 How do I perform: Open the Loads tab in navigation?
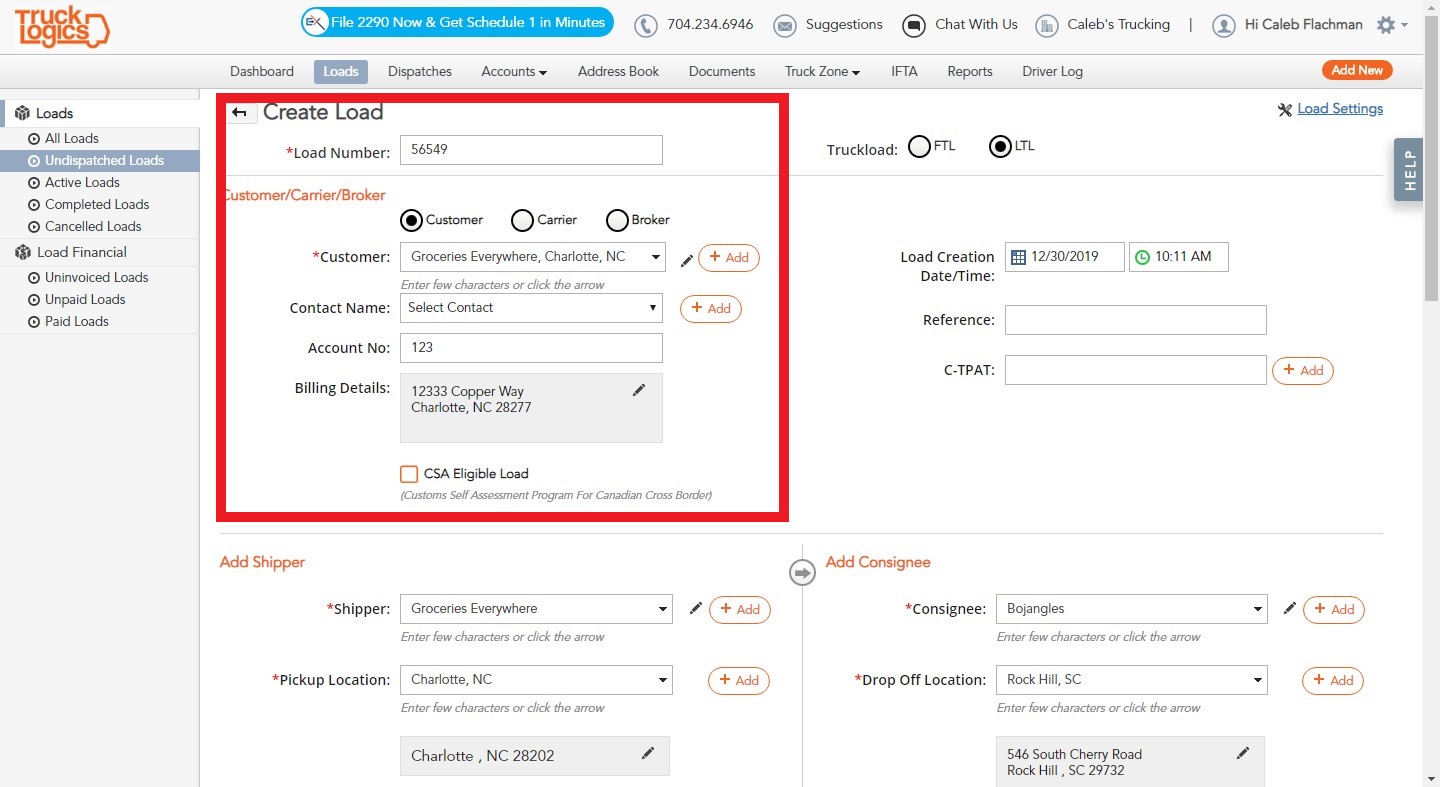341,71
